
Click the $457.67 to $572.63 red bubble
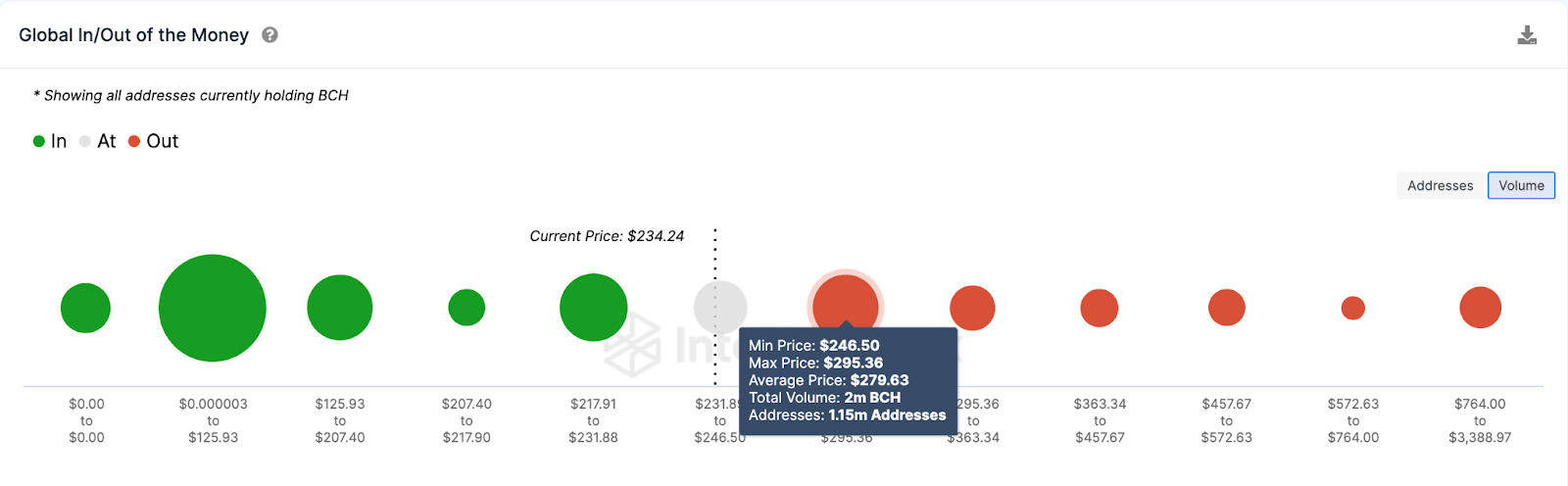coord(1227,308)
